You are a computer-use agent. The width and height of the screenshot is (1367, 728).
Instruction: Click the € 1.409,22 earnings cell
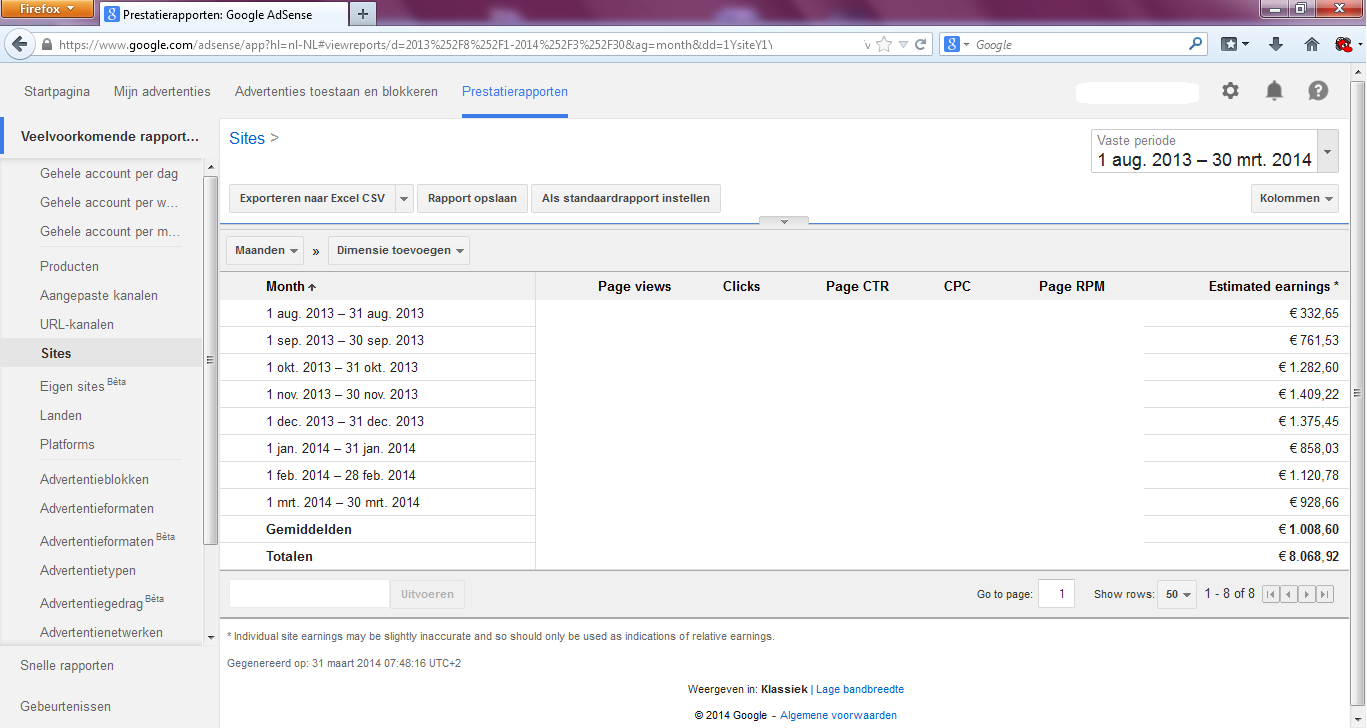point(1309,394)
